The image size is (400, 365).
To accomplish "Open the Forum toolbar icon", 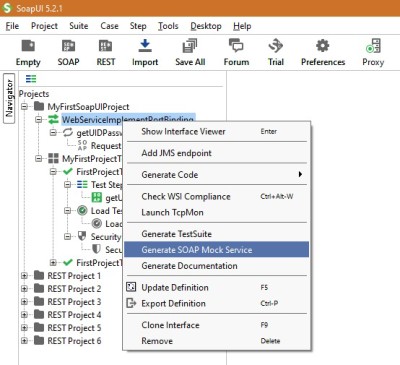I will pos(236,46).
